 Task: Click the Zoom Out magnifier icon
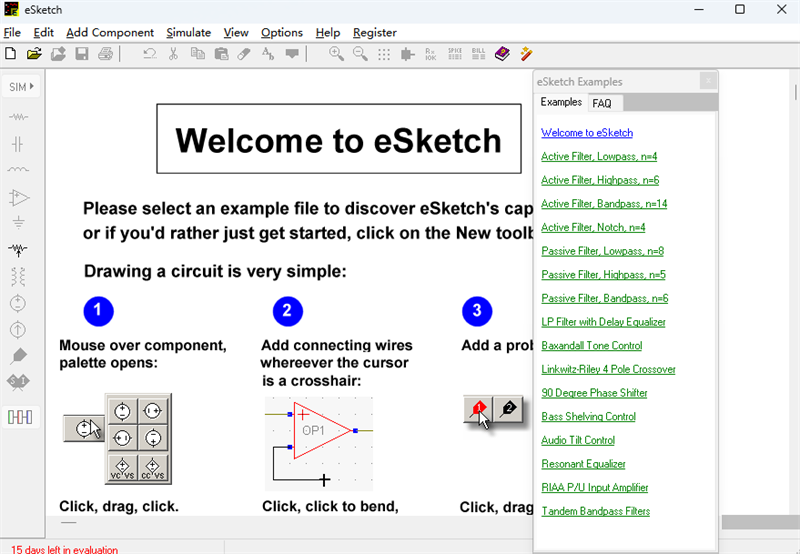pos(360,54)
